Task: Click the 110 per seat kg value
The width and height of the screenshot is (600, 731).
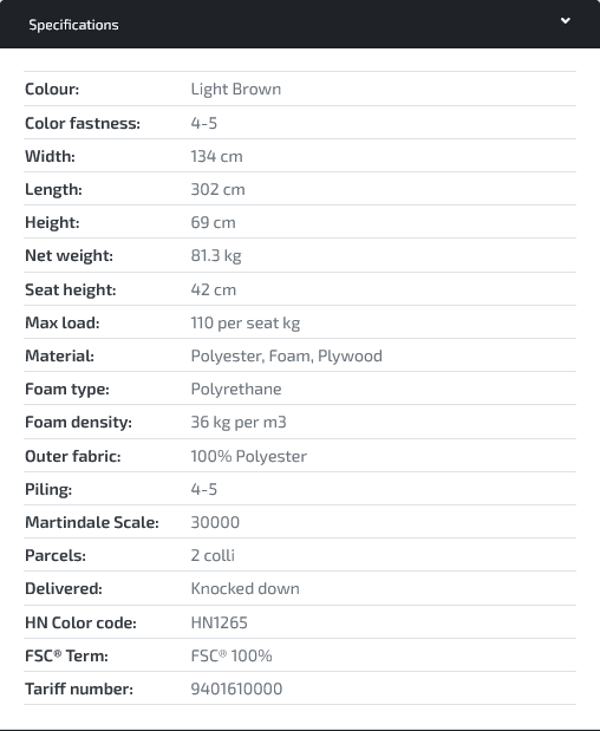Action: coord(245,323)
